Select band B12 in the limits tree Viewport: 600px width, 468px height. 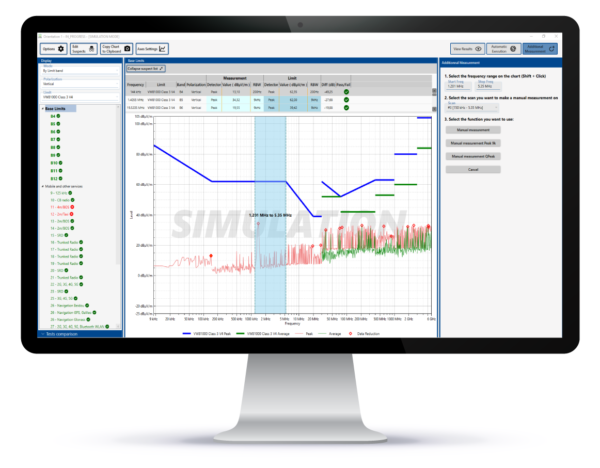click(56, 179)
